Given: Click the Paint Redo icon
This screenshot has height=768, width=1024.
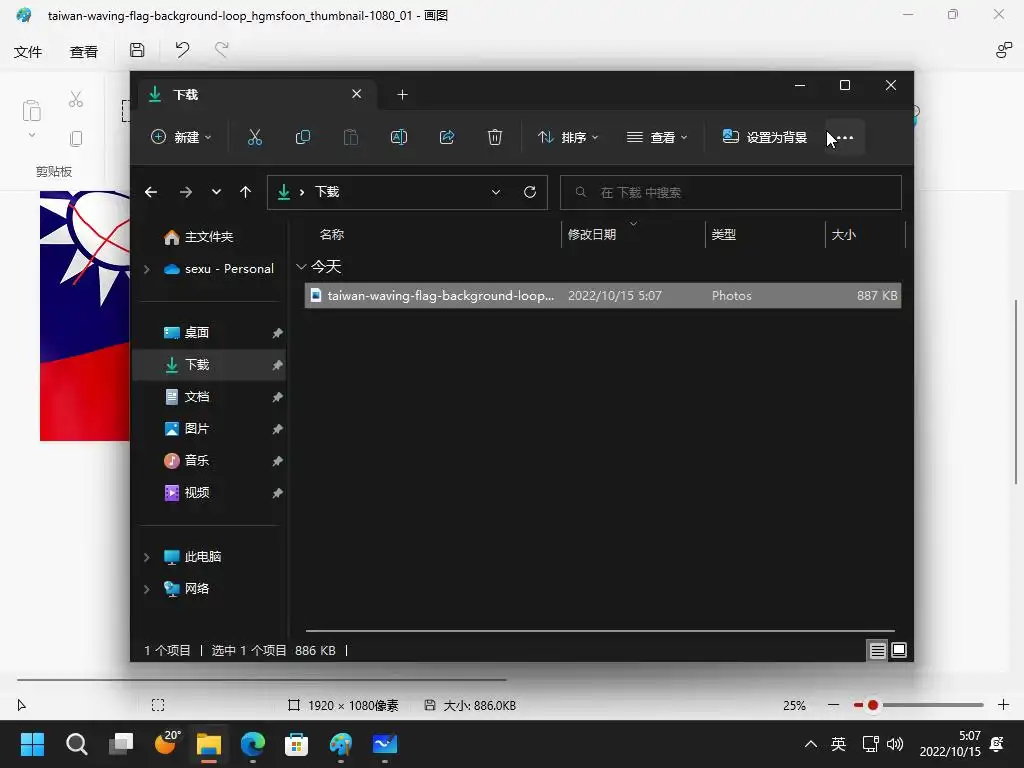Looking at the screenshot, I should [222, 50].
